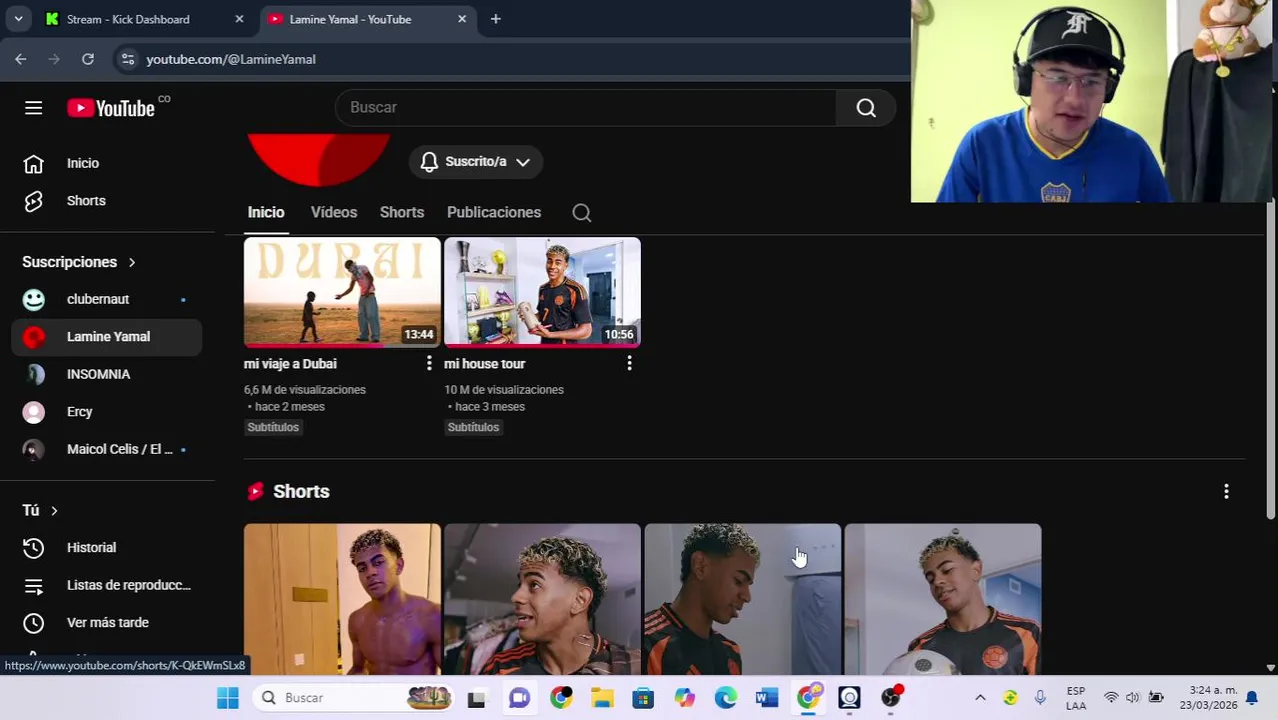The width and height of the screenshot is (1278, 720).
Task: Open the fourth Short with soccer ball
Action: pyautogui.click(x=942, y=599)
